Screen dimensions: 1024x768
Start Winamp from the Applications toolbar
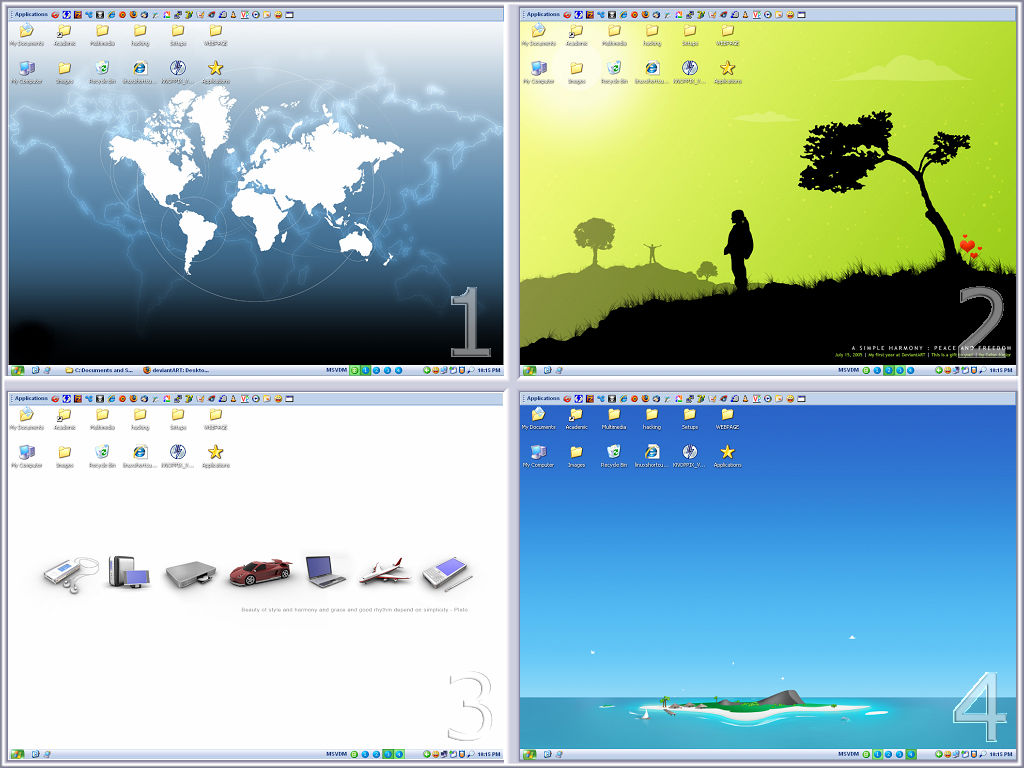100,15
